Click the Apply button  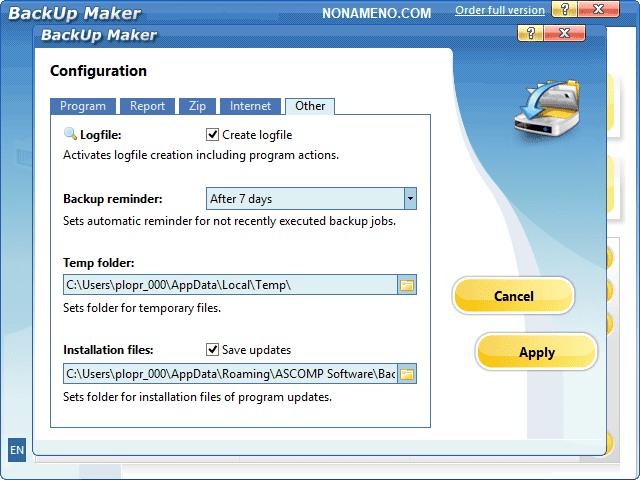[x=536, y=352]
